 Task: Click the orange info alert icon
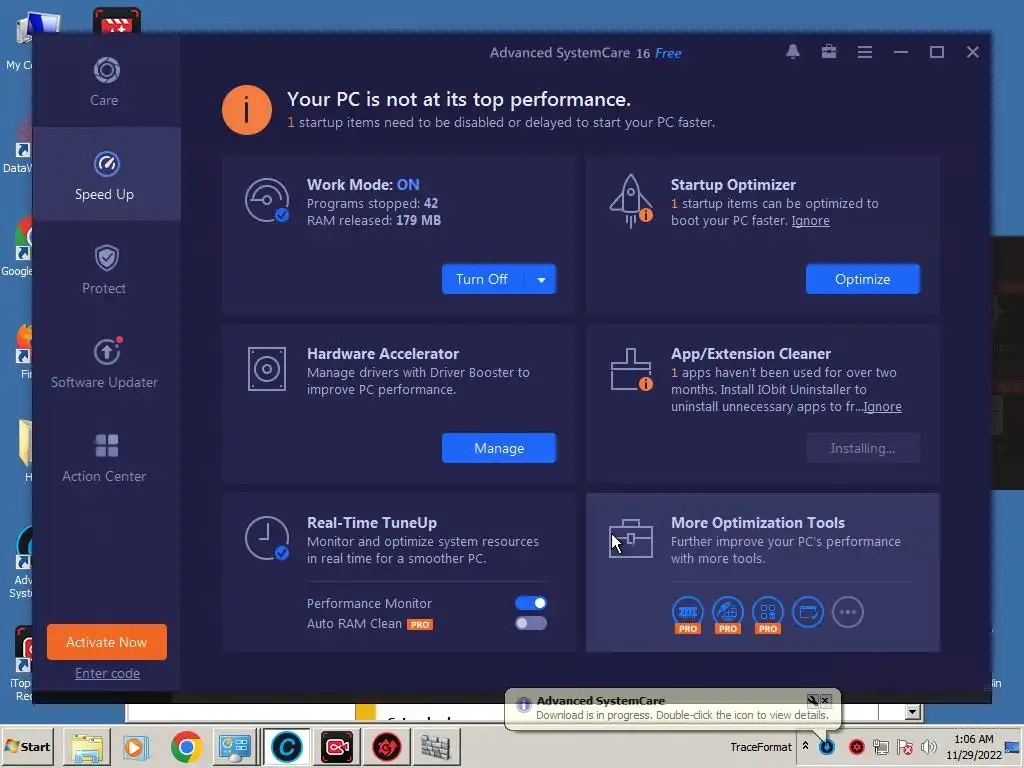pyautogui.click(x=247, y=110)
